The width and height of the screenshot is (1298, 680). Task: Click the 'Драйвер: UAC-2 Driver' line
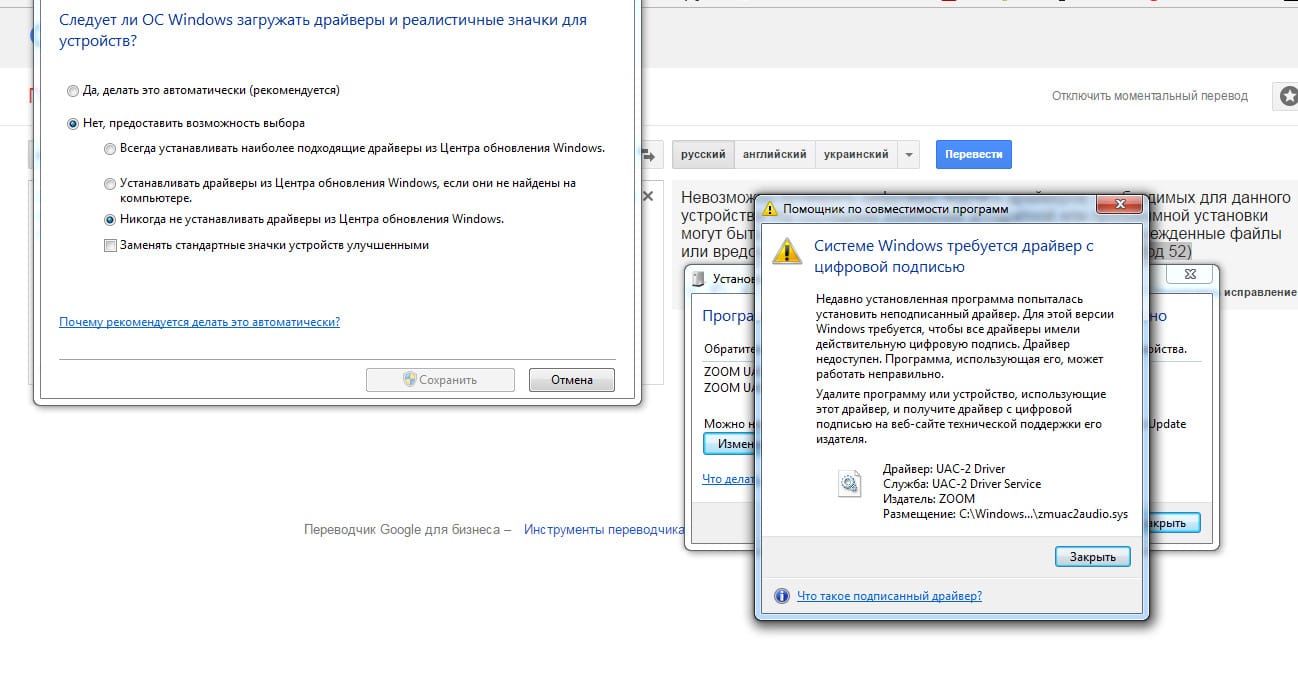coord(944,469)
